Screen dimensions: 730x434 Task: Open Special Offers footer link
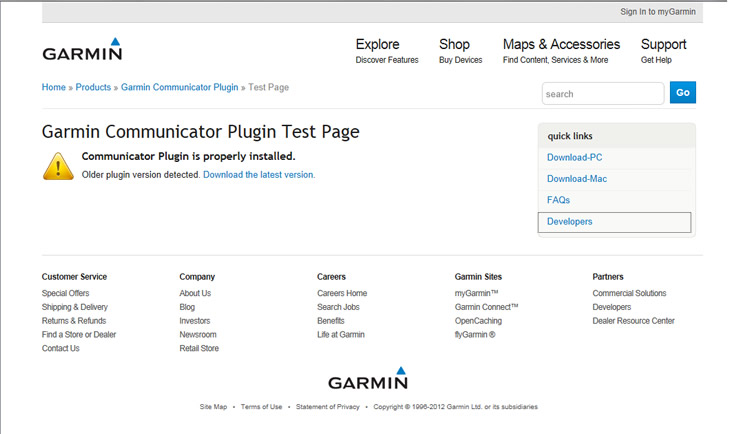pyautogui.click(x=65, y=293)
